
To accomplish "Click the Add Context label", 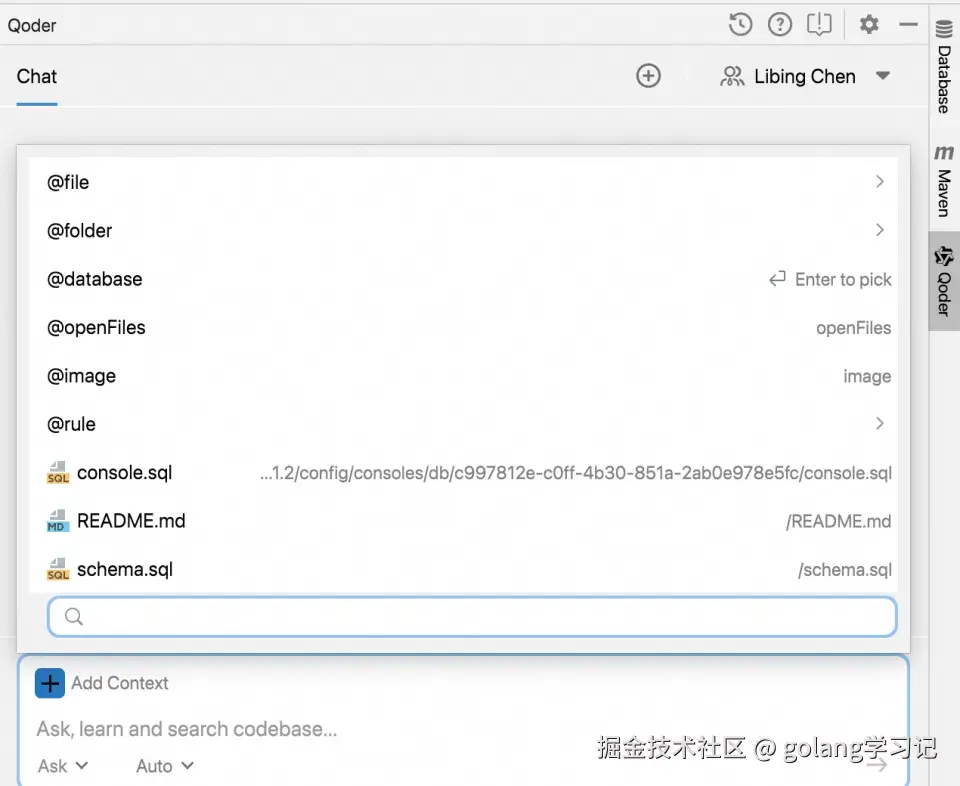I will coord(119,683).
